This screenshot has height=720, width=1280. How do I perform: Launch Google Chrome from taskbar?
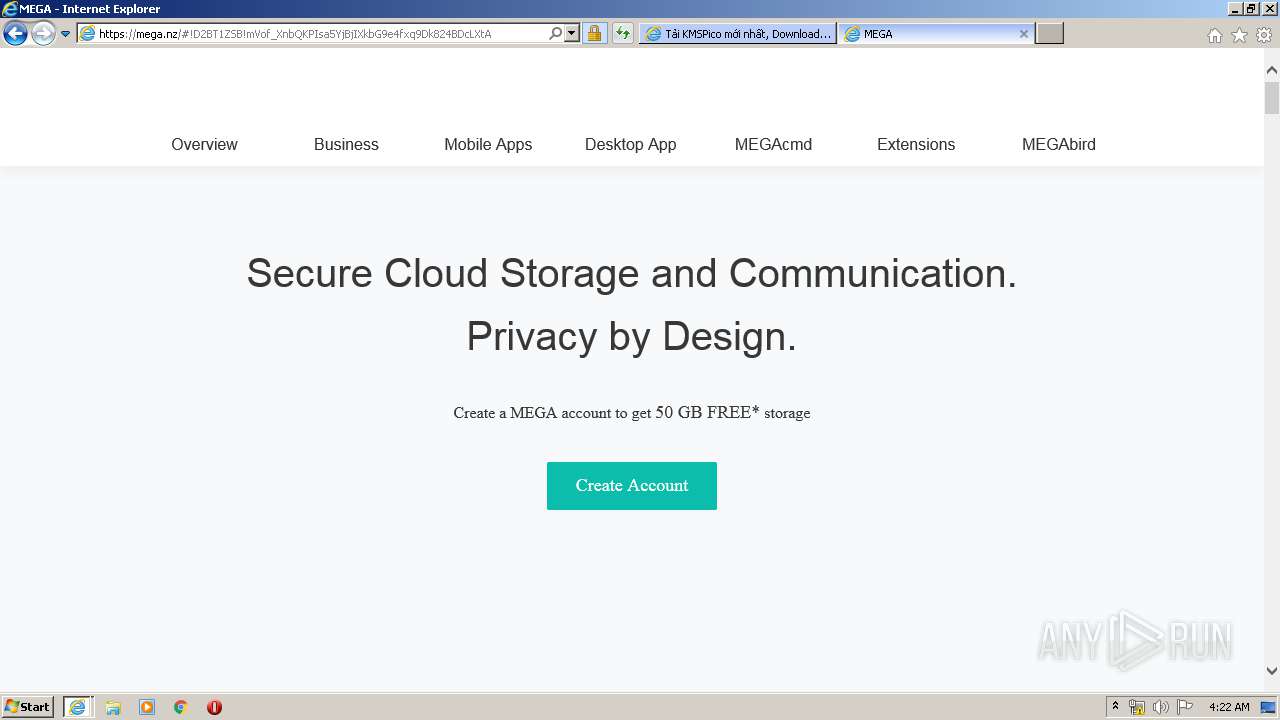click(x=181, y=707)
